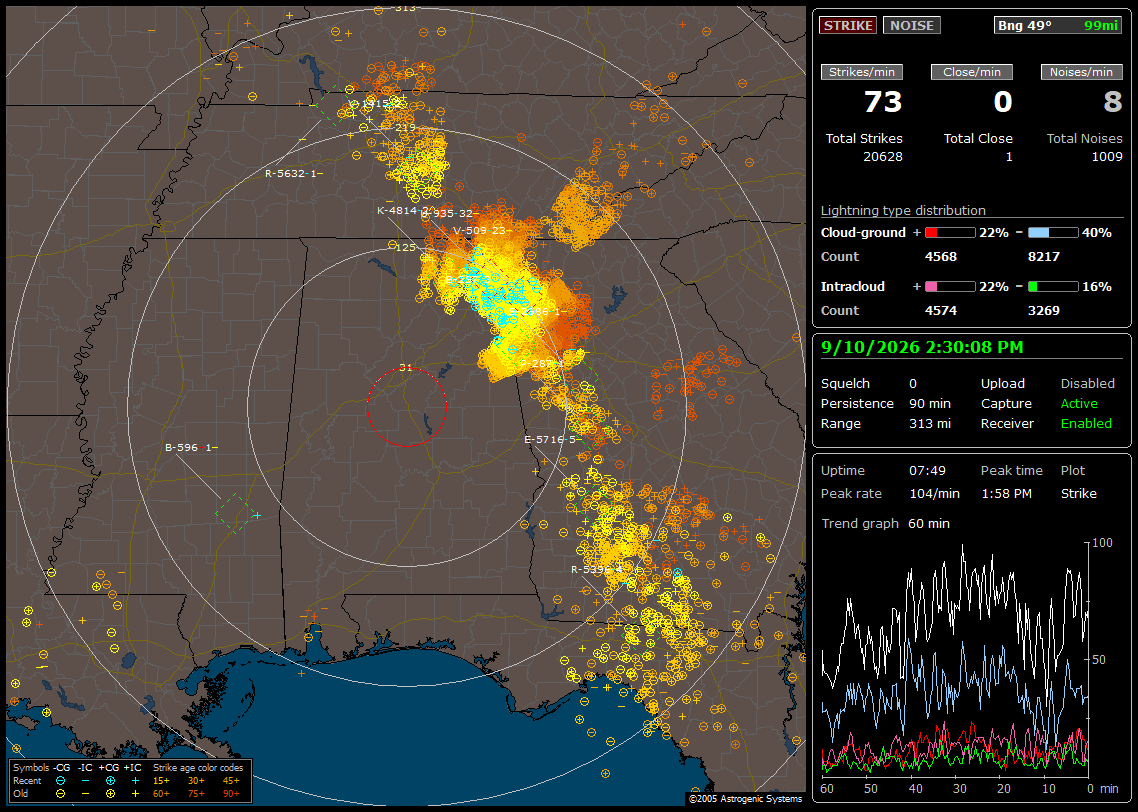Select the R-5632-1 storm label
This screenshot has height=812, width=1138.
point(291,173)
